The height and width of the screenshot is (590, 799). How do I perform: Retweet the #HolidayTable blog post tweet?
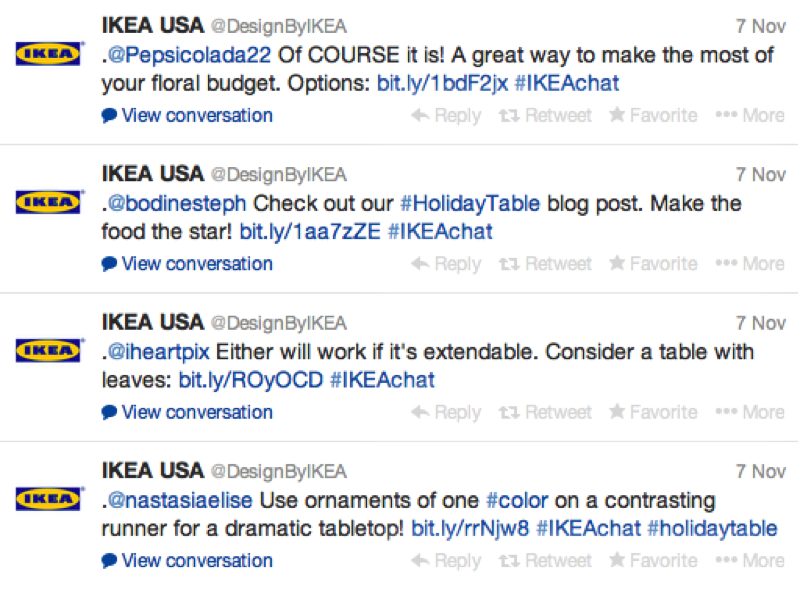545,264
